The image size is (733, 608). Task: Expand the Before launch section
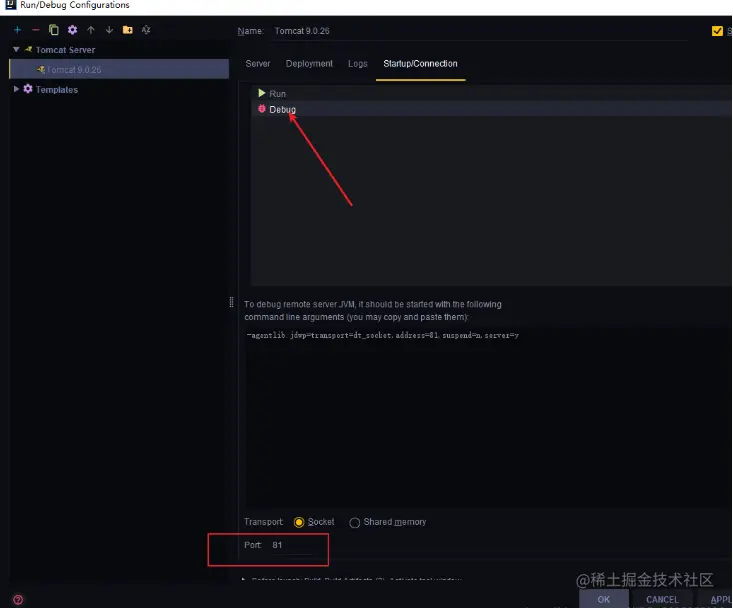pyautogui.click(x=244, y=579)
